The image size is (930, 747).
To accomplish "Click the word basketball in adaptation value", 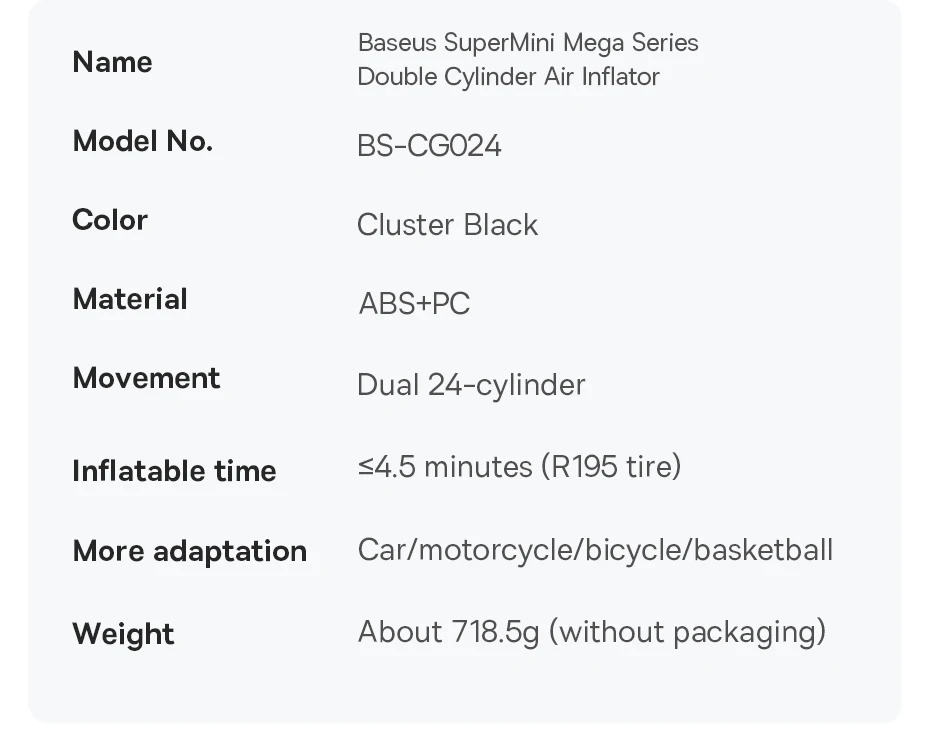I will click(x=763, y=550).
